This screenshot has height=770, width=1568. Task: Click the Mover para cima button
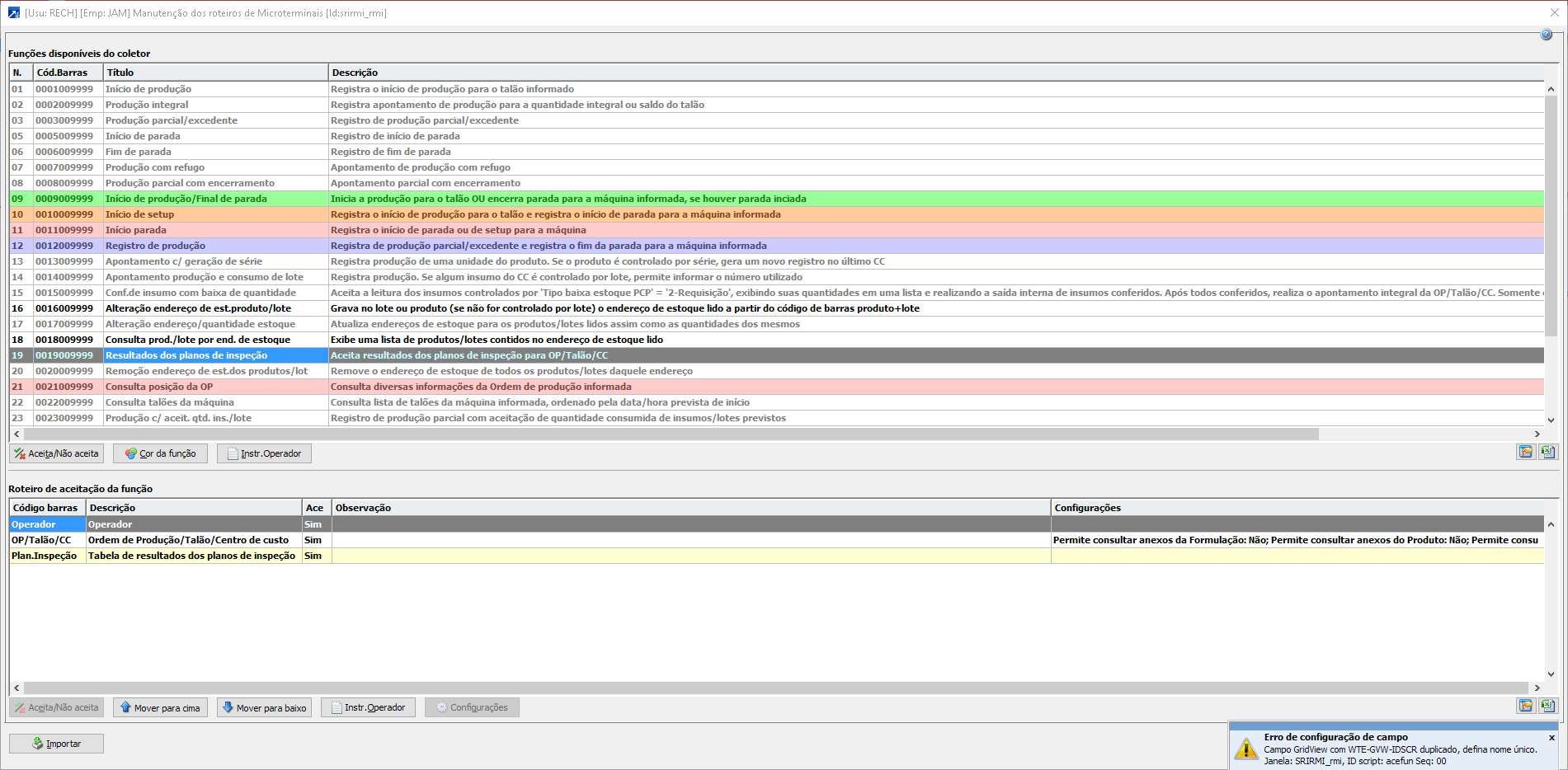point(160,707)
